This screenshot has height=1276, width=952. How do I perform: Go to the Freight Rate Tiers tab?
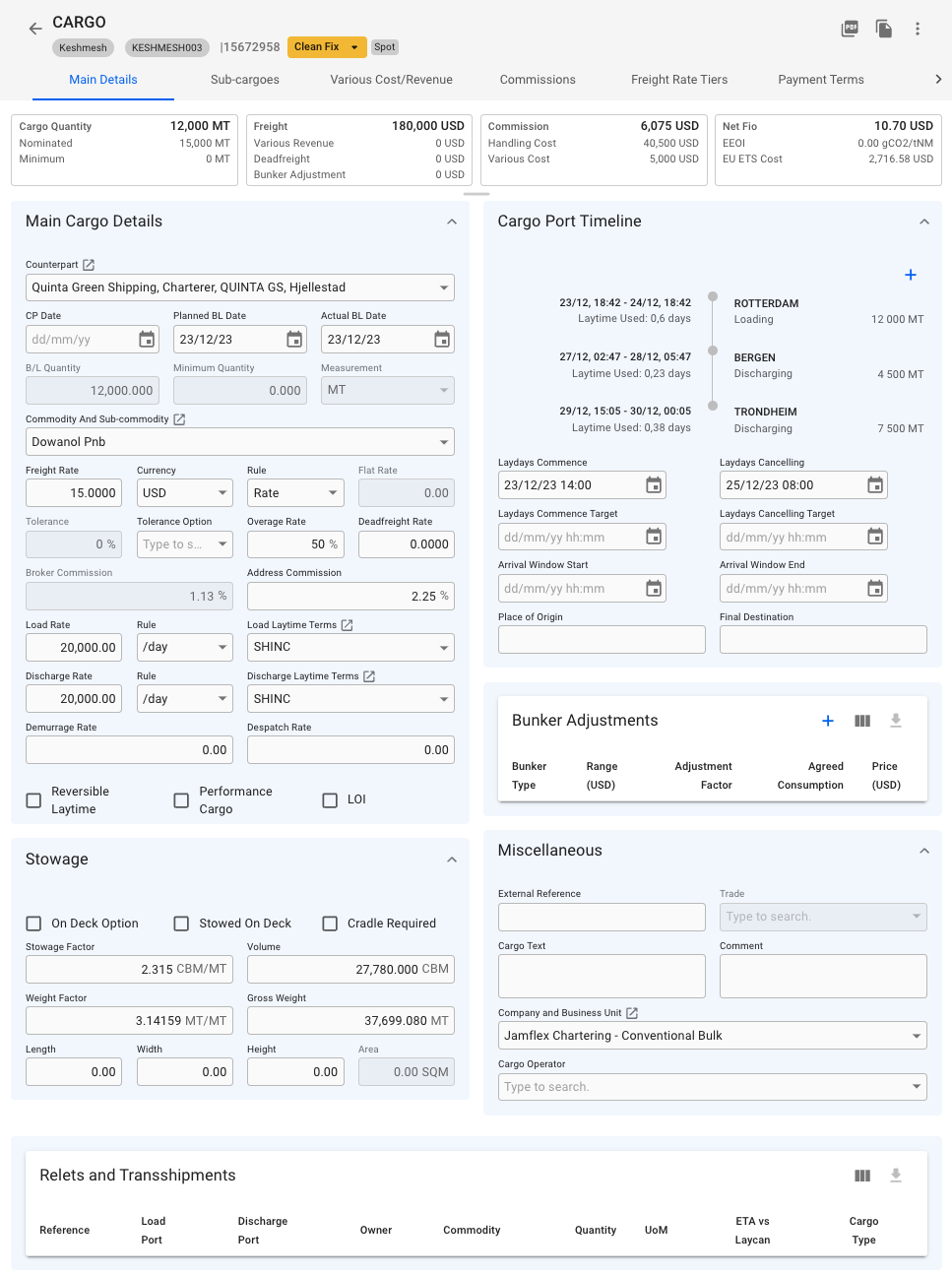[679, 80]
